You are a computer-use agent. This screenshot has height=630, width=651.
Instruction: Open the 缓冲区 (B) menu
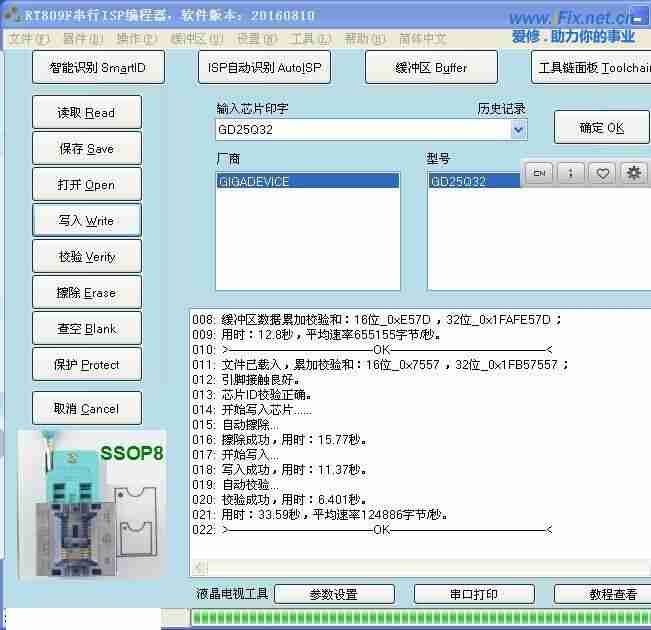coord(196,39)
